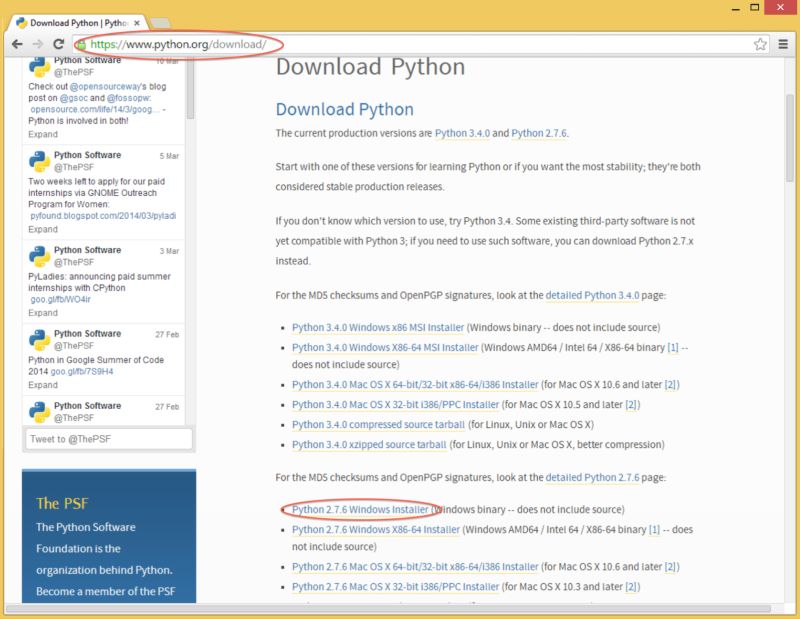Image resolution: width=800 pixels, height=619 pixels.
Task: Click the @opensourceway mention link
Action: coord(100,87)
